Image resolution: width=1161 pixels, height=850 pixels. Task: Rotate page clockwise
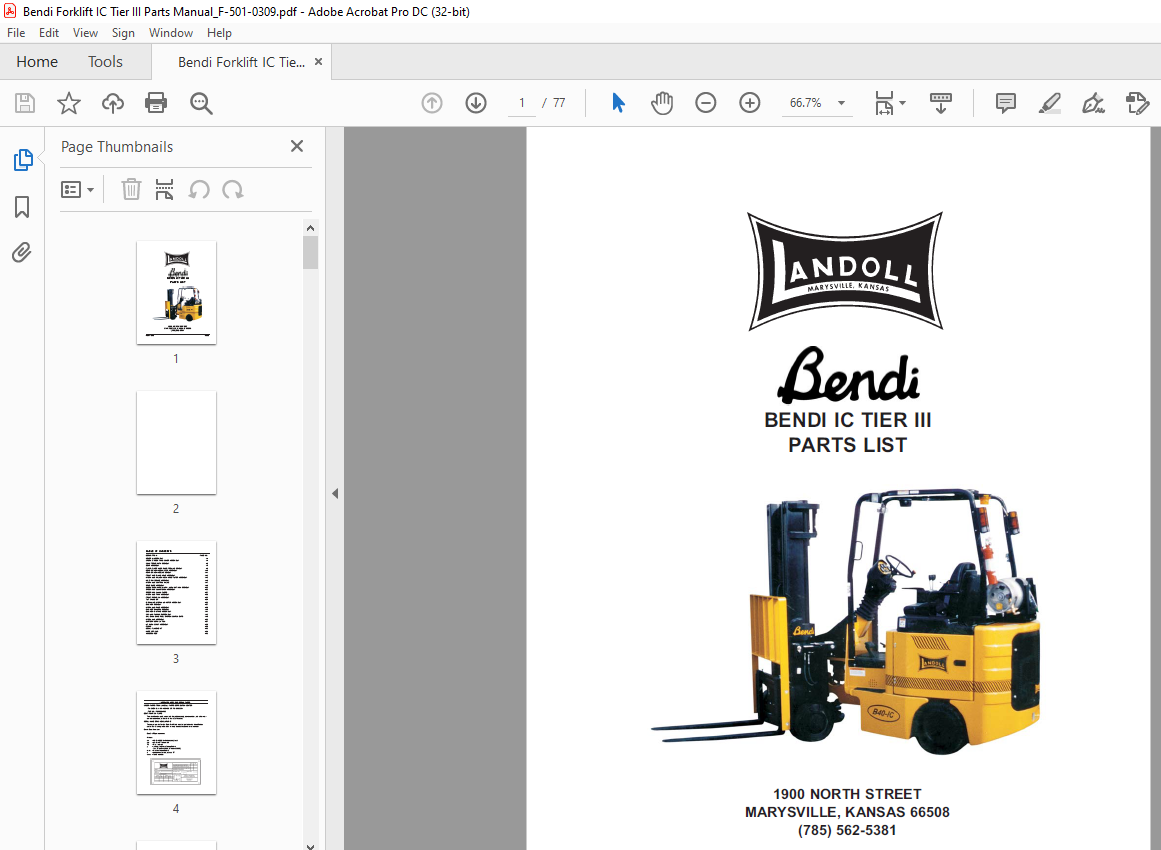point(232,190)
